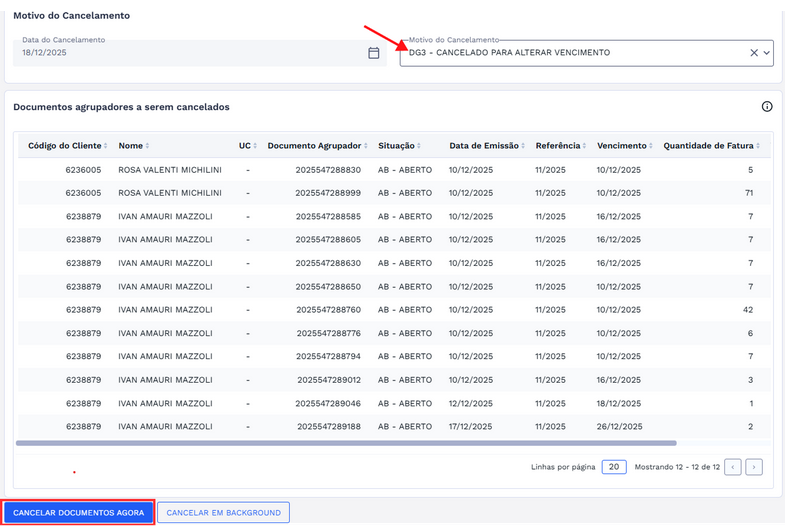787x532 pixels.
Task: Click the Data do Cancelamento date field
Action: [x=190, y=53]
